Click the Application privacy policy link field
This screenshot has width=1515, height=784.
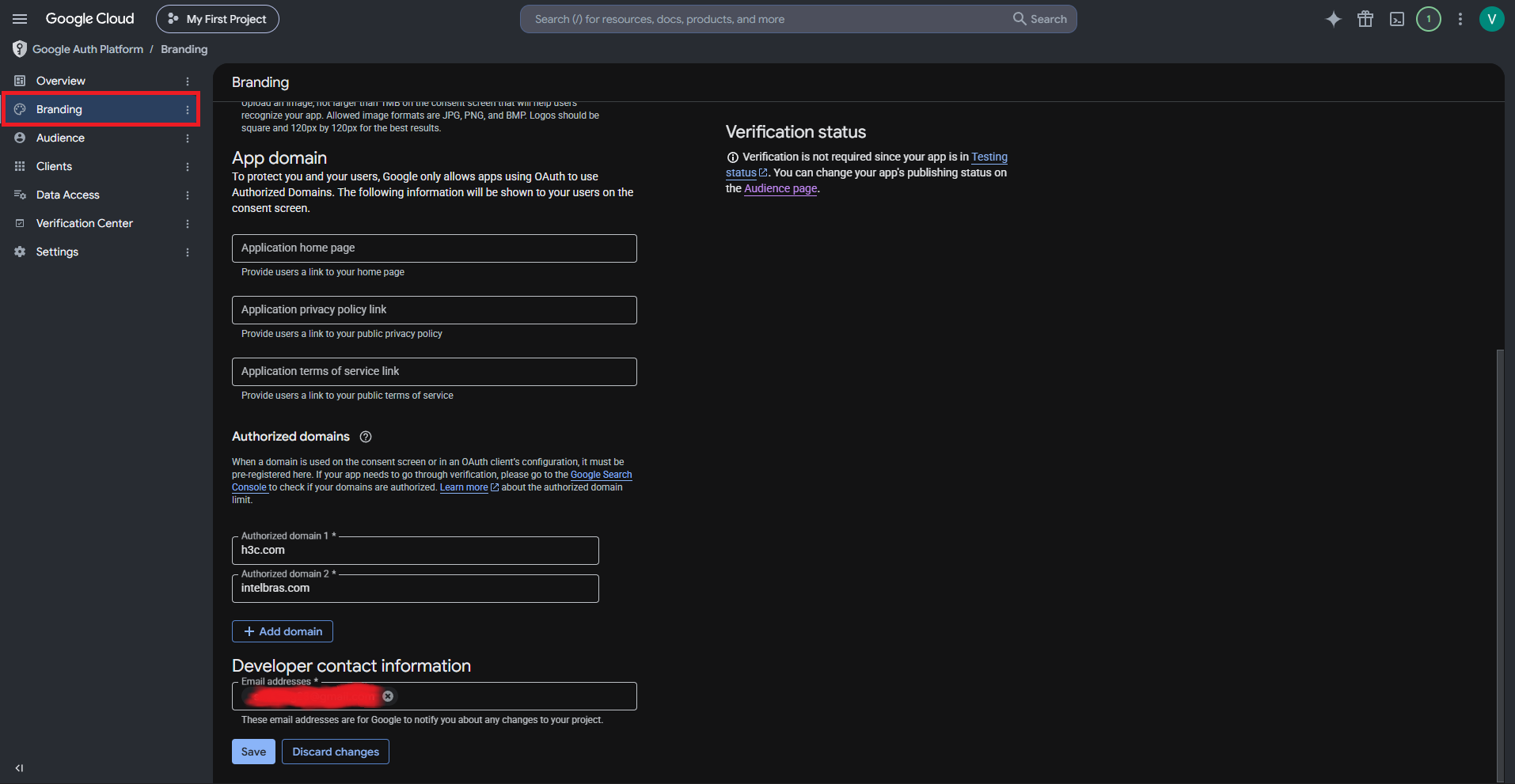[x=434, y=309]
